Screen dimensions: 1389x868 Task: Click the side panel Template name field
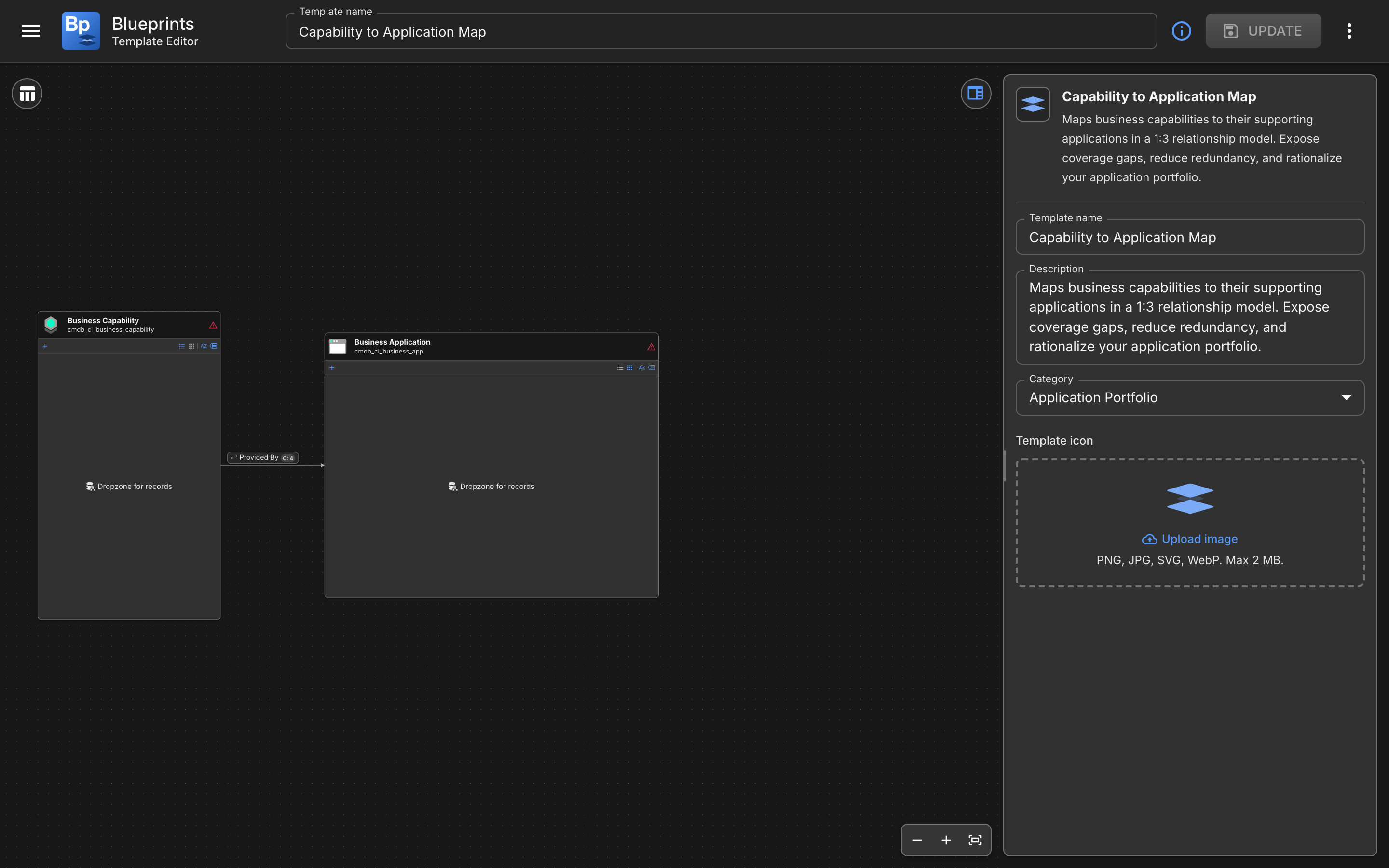click(x=1190, y=237)
